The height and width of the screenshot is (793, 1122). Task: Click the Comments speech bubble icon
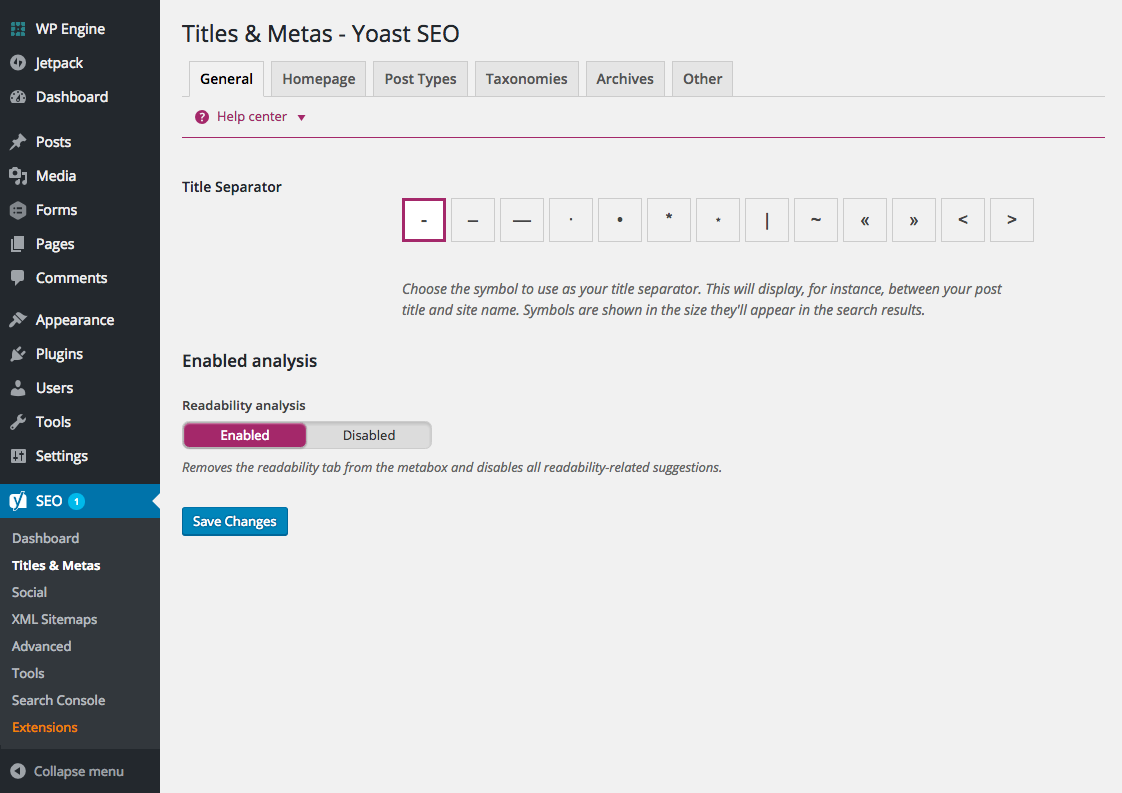(18, 278)
